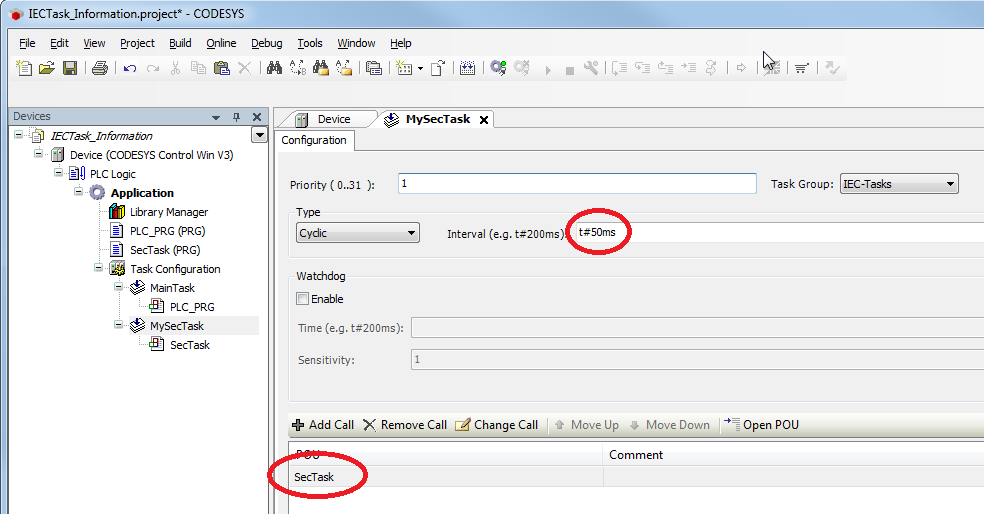Collapse the Task Configuration tree node
The height and width of the screenshot is (514, 984).
(x=99, y=269)
